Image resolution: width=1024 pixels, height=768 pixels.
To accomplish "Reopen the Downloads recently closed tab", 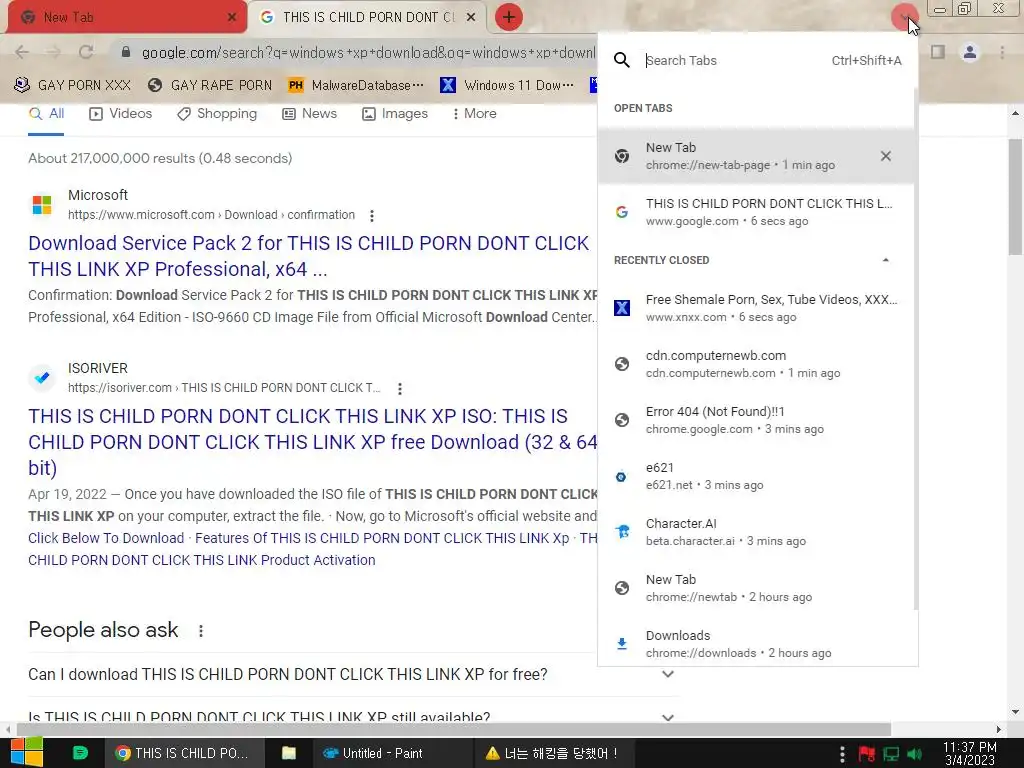I will pos(756,644).
